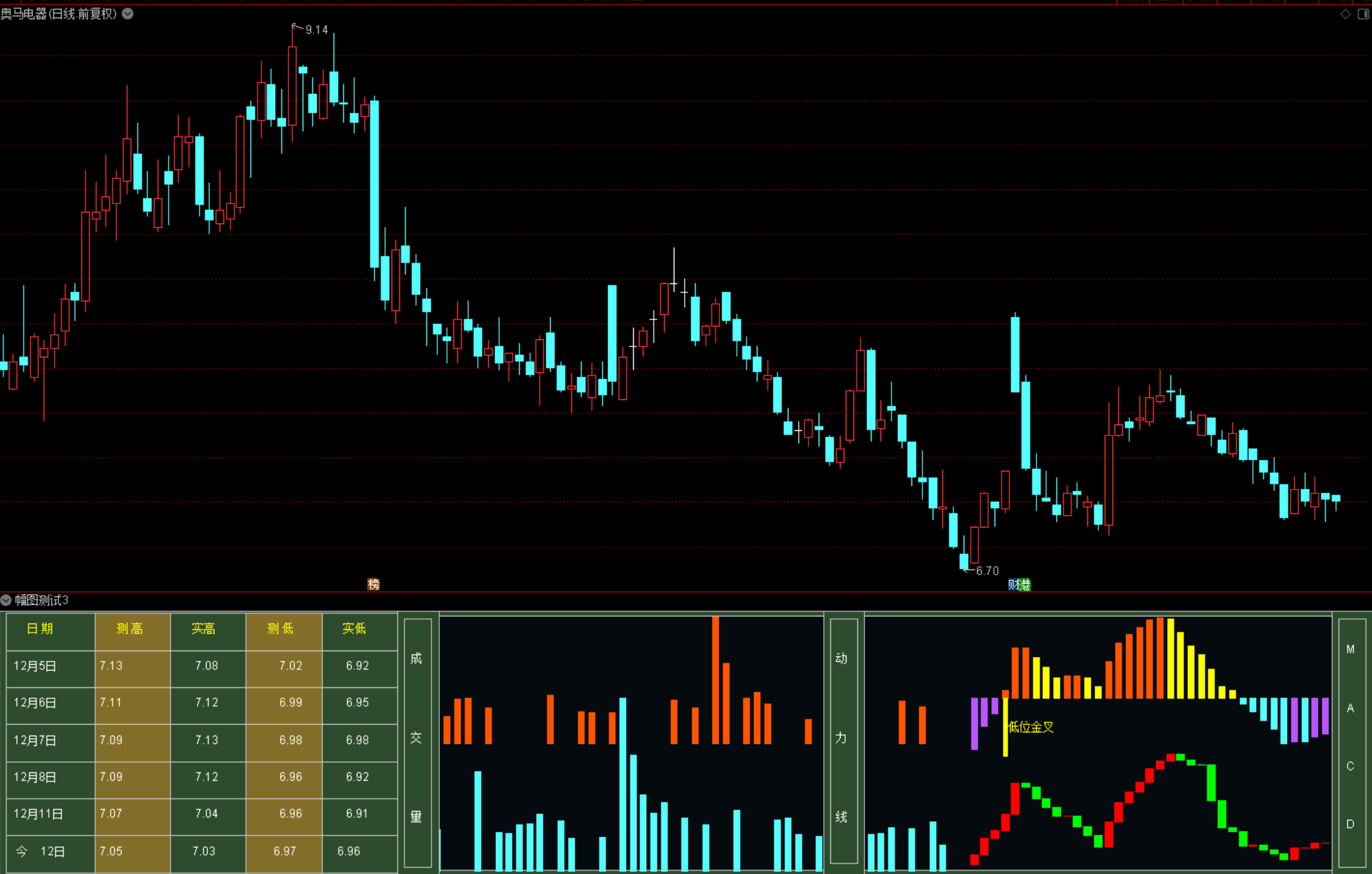Click the 日期 column header

click(40, 629)
